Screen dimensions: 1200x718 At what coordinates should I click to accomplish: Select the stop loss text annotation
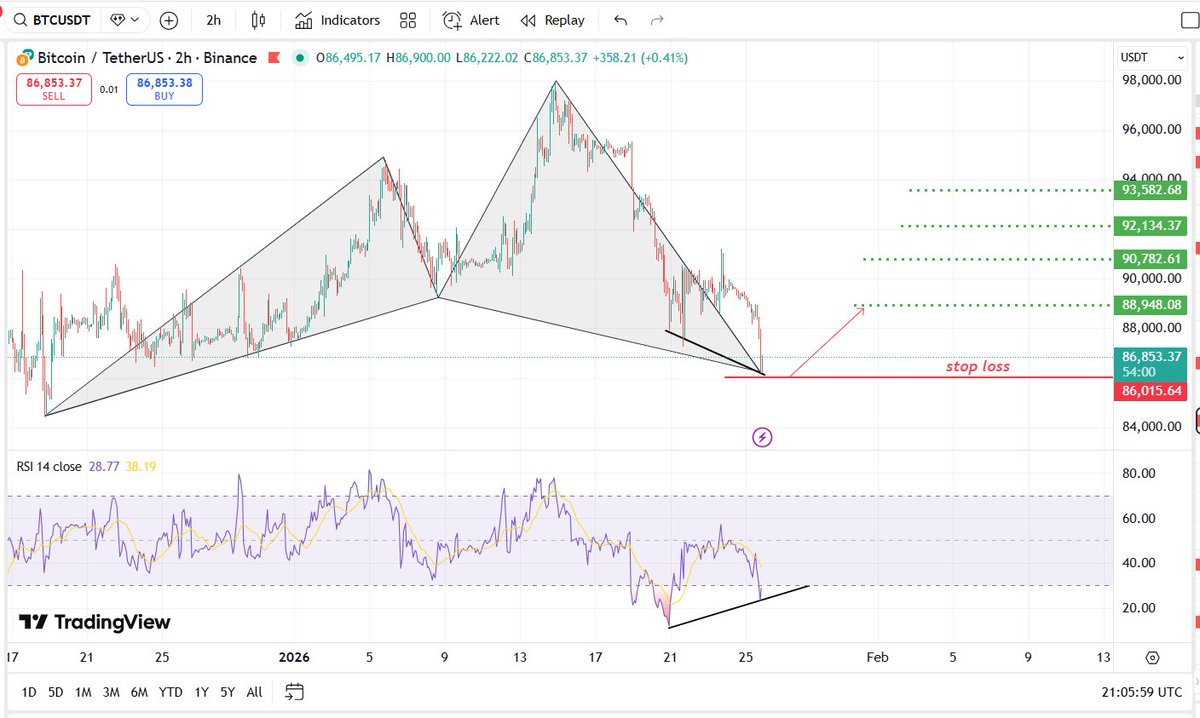pyautogui.click(x=978, y=366)
